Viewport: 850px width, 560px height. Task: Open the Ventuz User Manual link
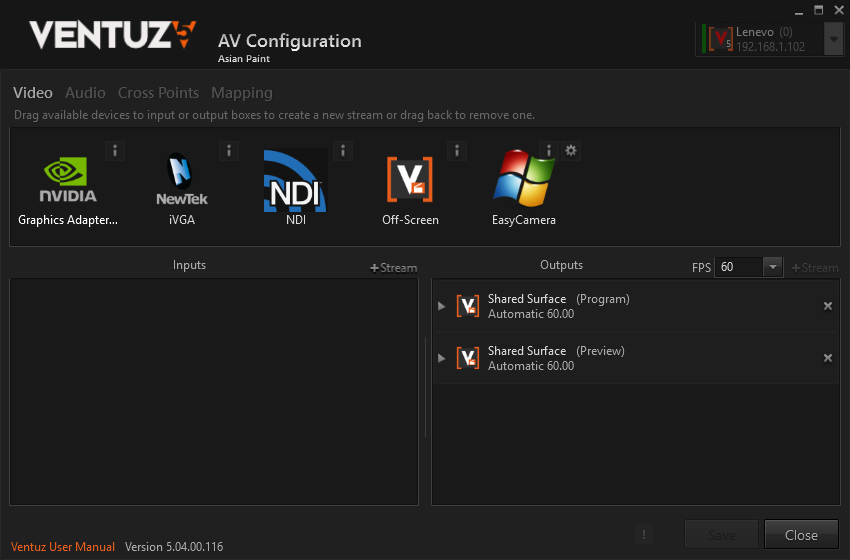(x=63, y=547)
